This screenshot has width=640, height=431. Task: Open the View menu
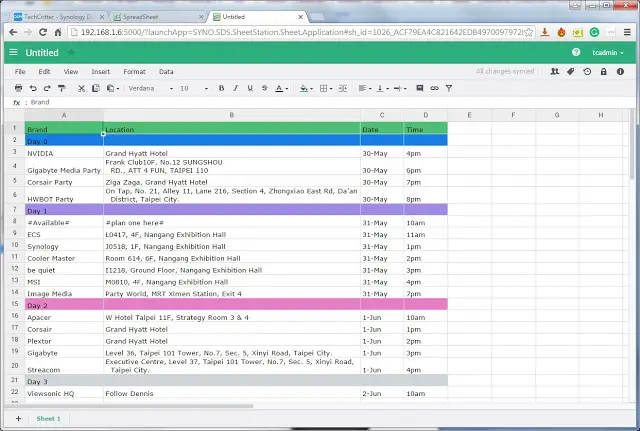point(71,71)
